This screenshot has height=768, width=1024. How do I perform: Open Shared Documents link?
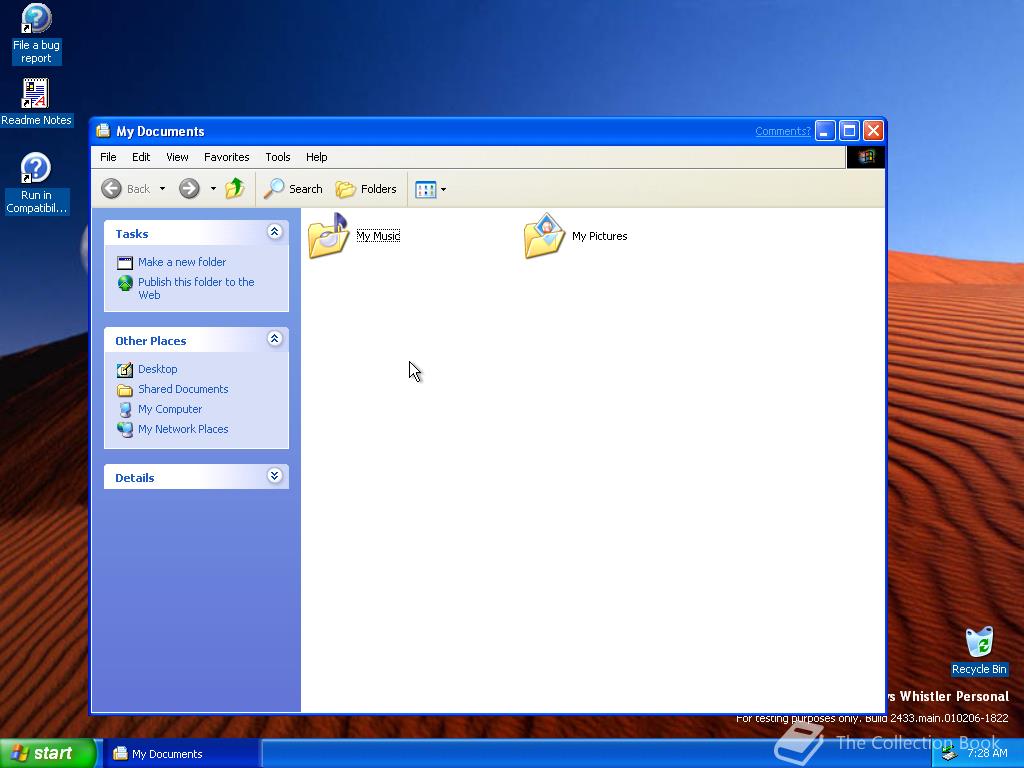tap(183, 389)
